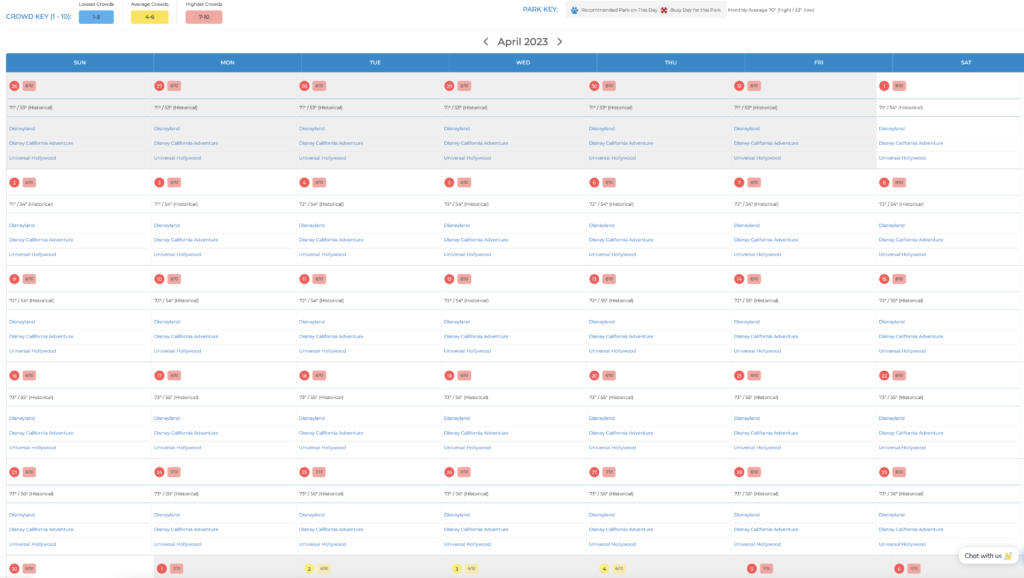Select the April 30 date circle
Screen dimensions: 1024x578
click(x=14, y=569)
